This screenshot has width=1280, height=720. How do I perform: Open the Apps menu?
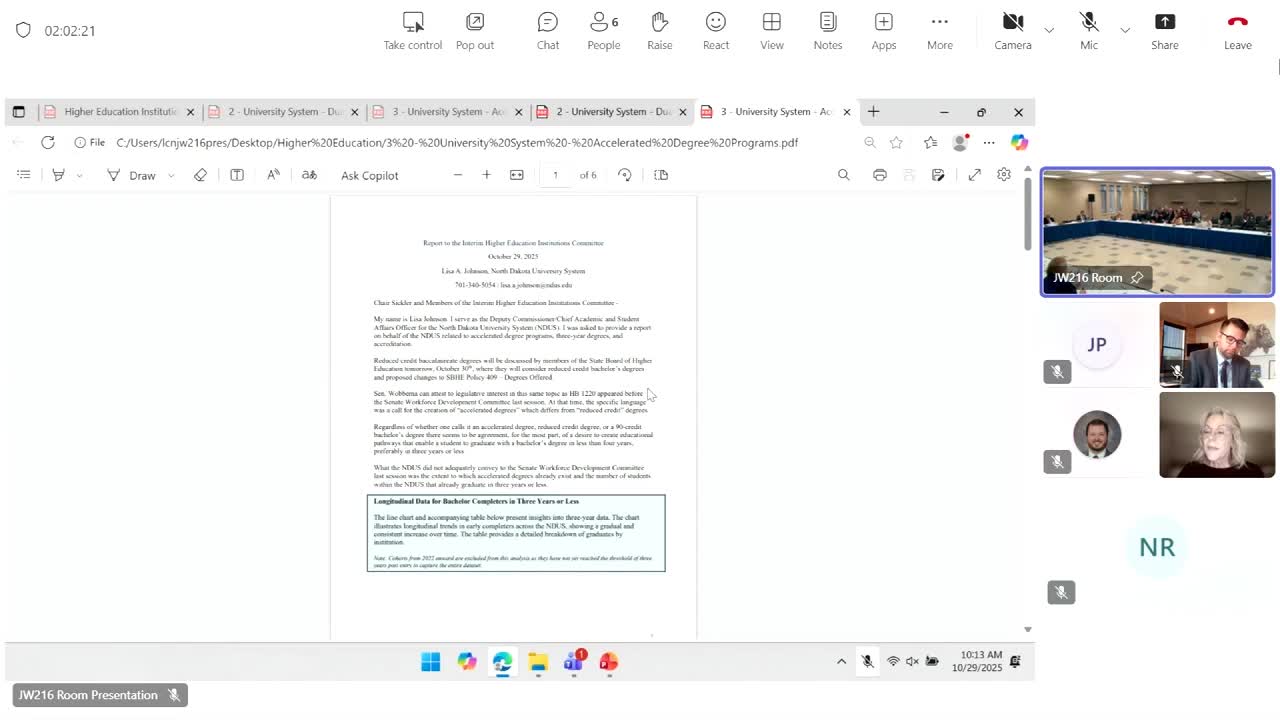[884, 31]
